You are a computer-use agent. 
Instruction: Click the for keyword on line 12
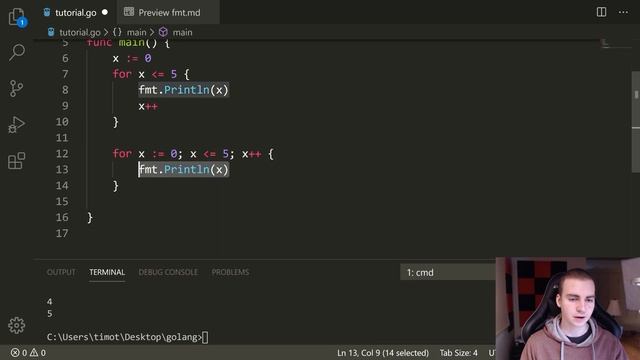pyautogui.click(x=122, y=153)
